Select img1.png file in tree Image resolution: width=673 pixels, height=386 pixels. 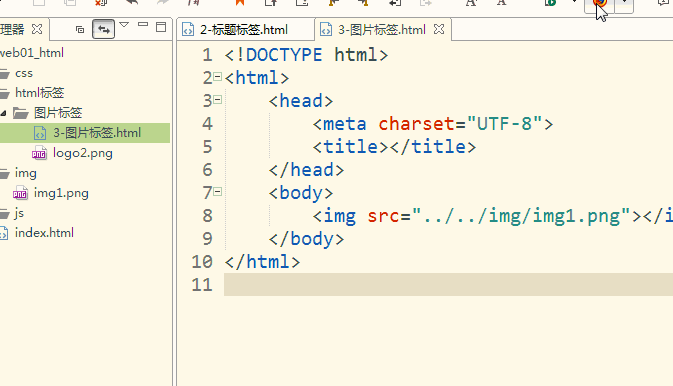61,193
